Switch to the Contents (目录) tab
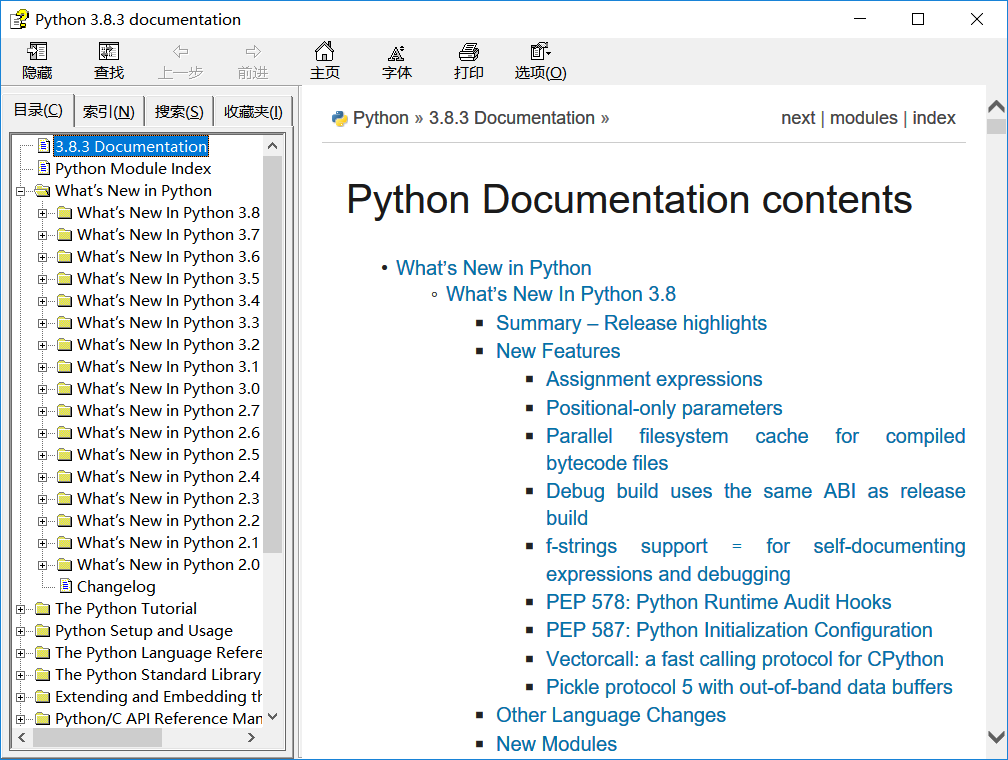This screenshot has width=1008, height=760. click(38, 110)
